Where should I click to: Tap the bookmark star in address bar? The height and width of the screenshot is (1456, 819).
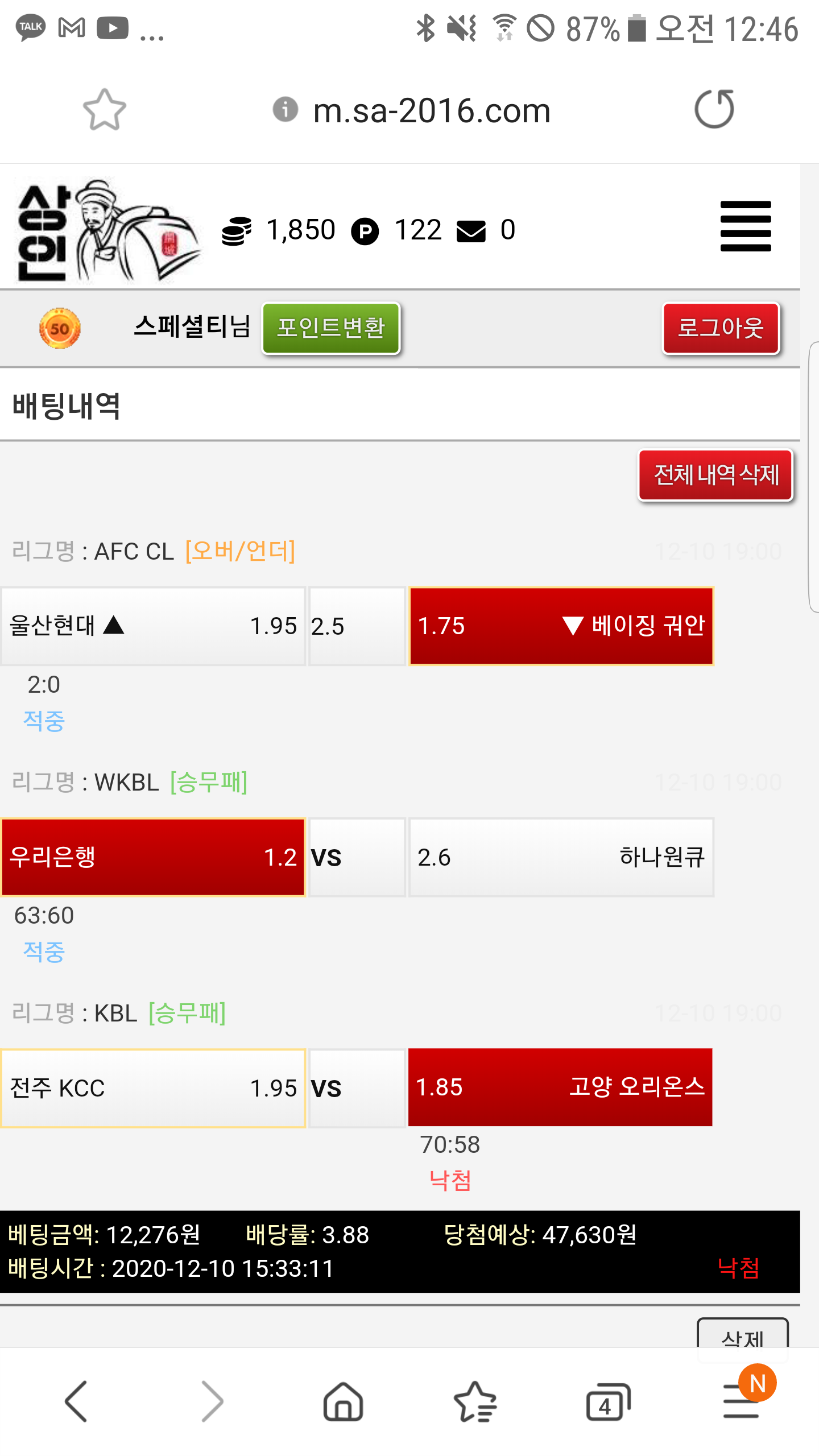point(104,109)
